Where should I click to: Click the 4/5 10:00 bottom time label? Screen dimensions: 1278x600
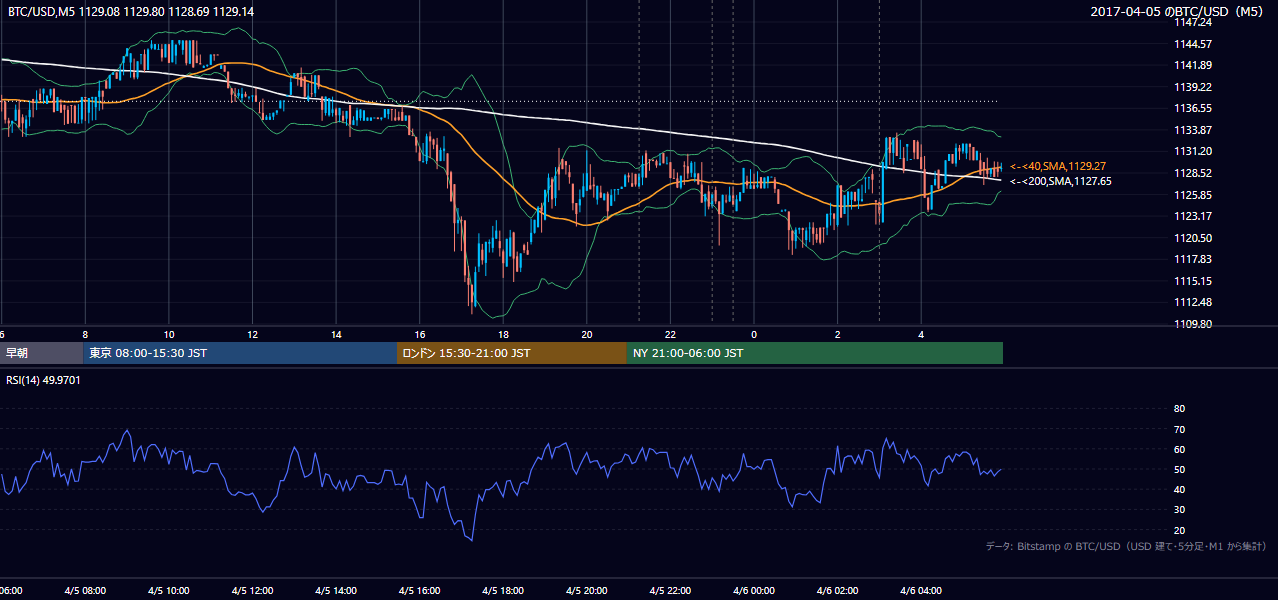coord(168,591)
